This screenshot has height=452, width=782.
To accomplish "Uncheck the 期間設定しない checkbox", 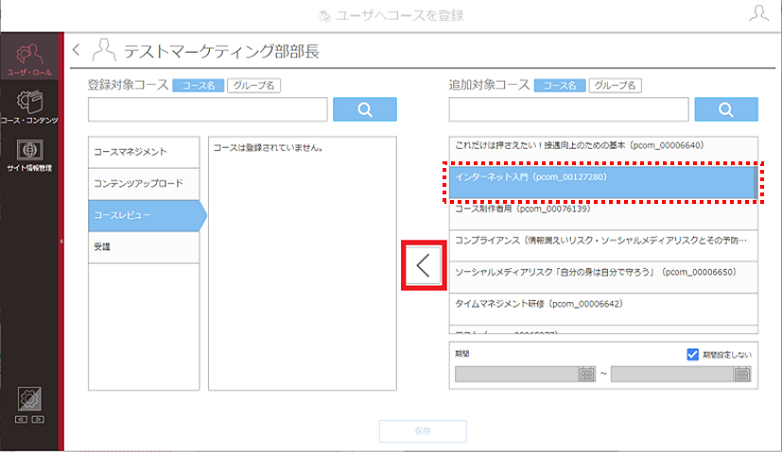I will pos(692,354).
